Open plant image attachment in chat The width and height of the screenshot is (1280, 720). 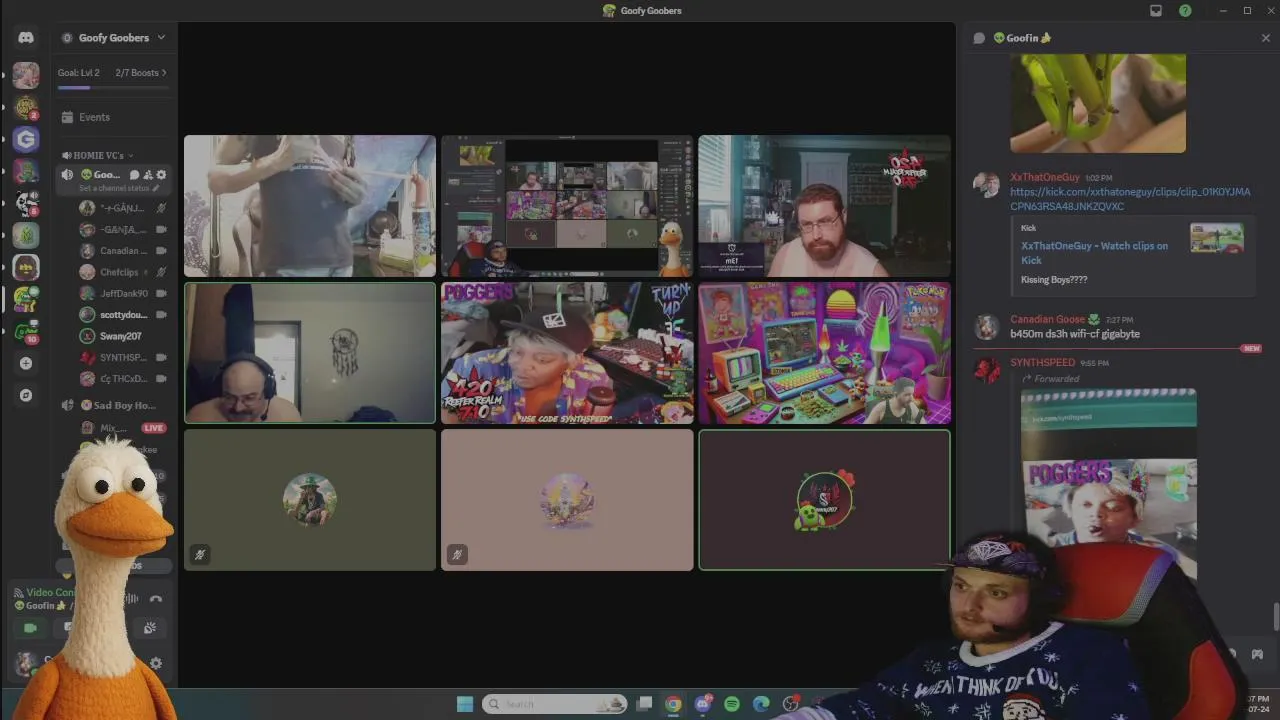coord(1098,103)
